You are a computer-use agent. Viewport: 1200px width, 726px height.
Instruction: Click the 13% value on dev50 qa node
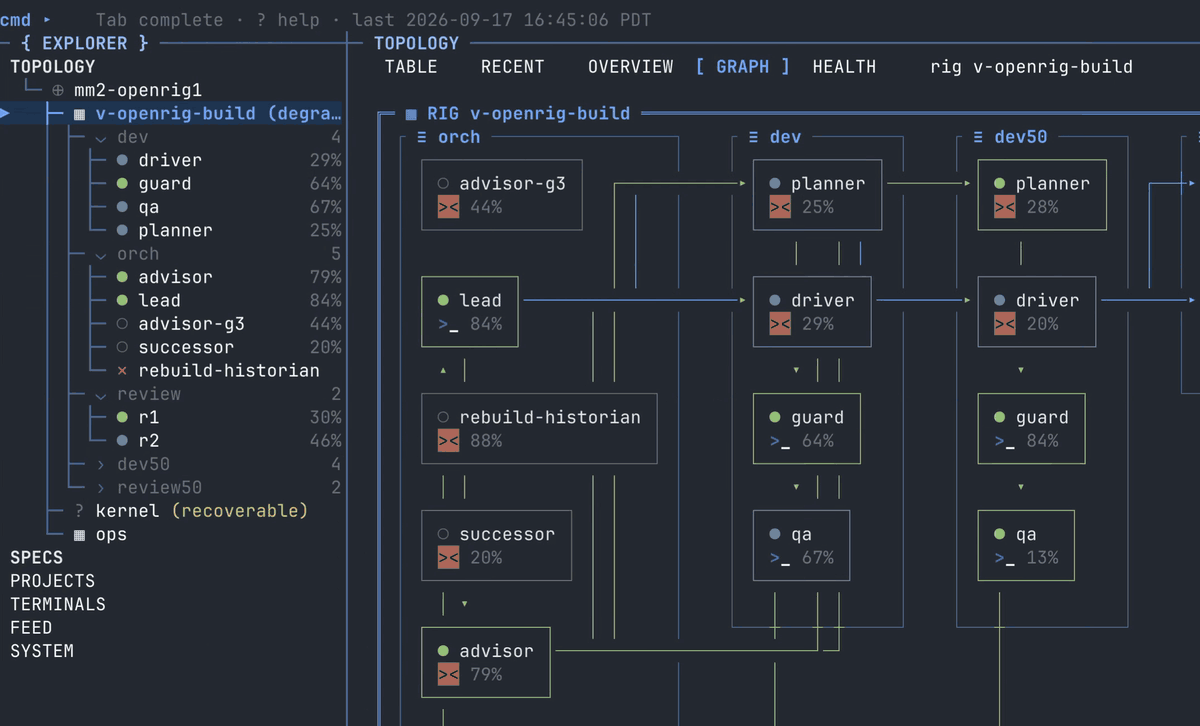pyautogui.click(x=1042, y=558)
